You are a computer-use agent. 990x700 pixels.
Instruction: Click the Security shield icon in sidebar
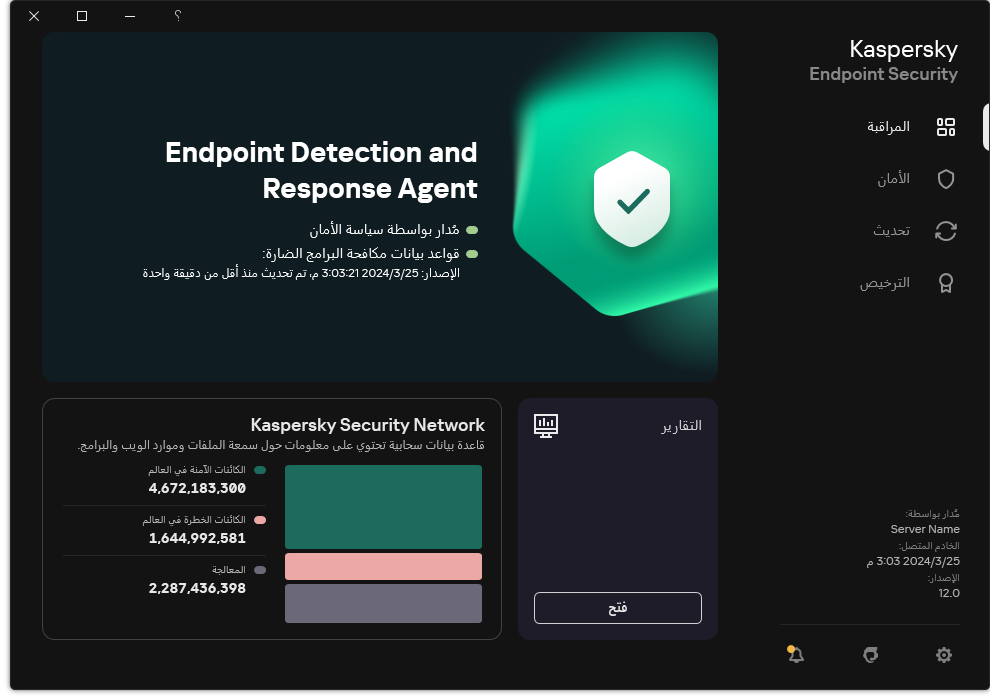click(x=945, y=179)
